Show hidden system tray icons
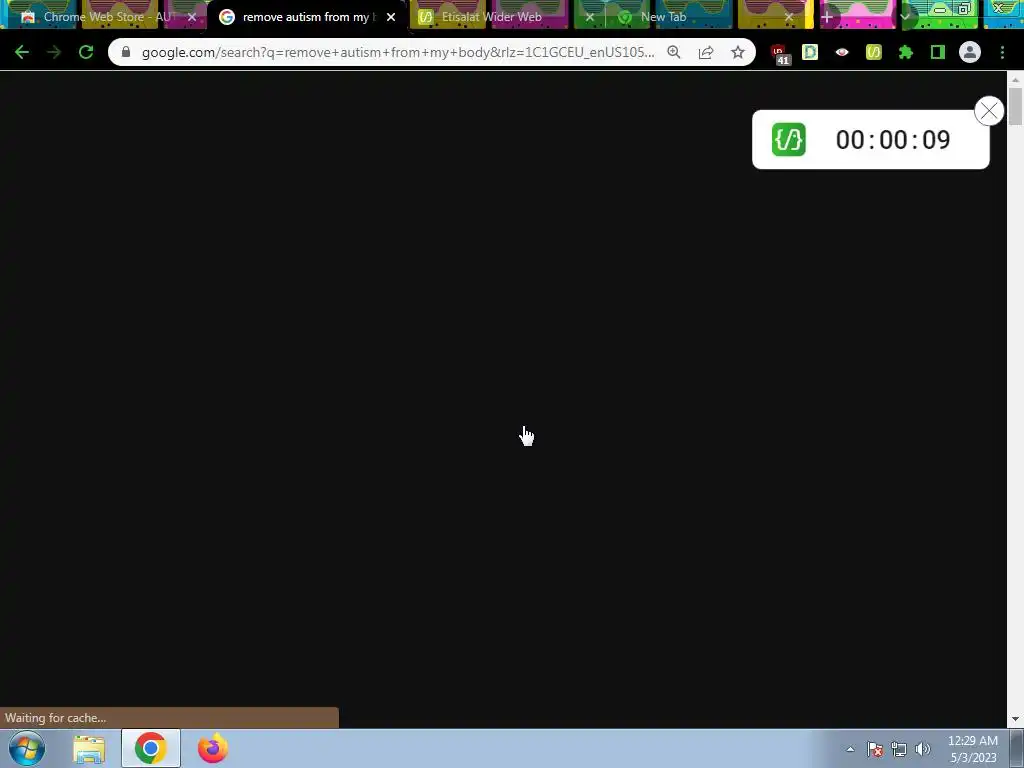1024x768 pixels. tap(850, 749)
